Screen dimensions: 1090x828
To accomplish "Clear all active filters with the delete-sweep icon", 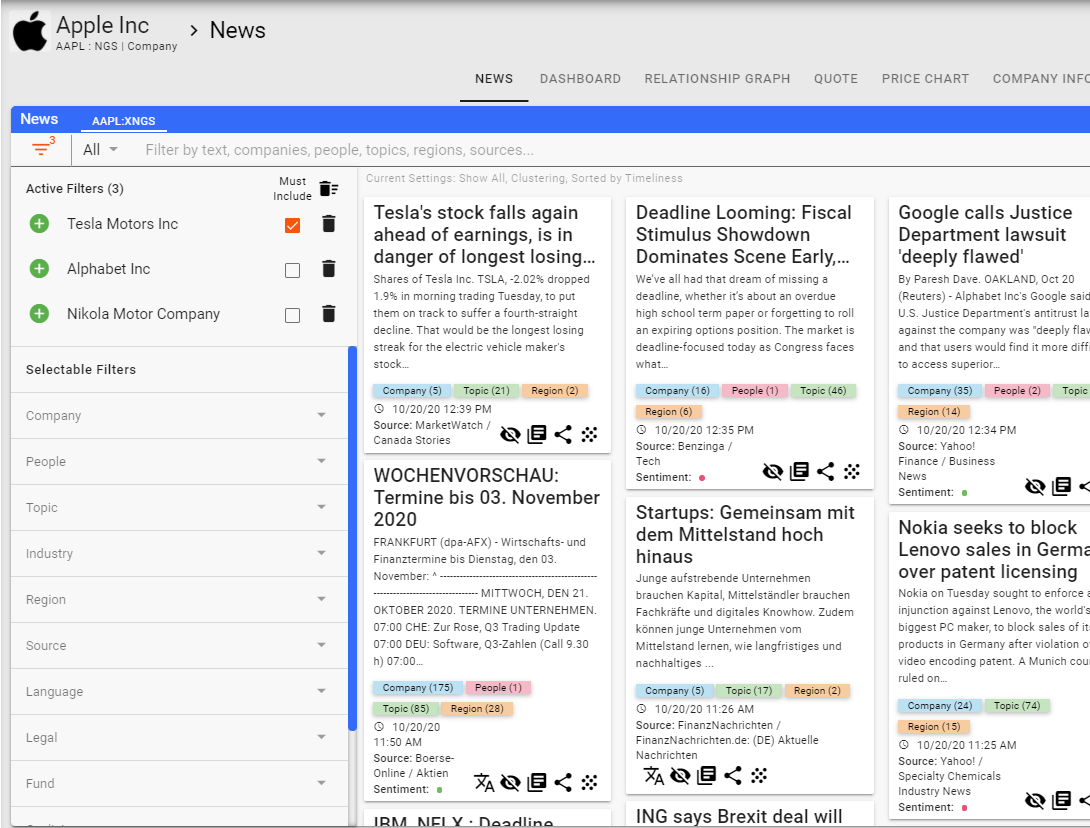I will pyautogui.click(x=329, y=188).
